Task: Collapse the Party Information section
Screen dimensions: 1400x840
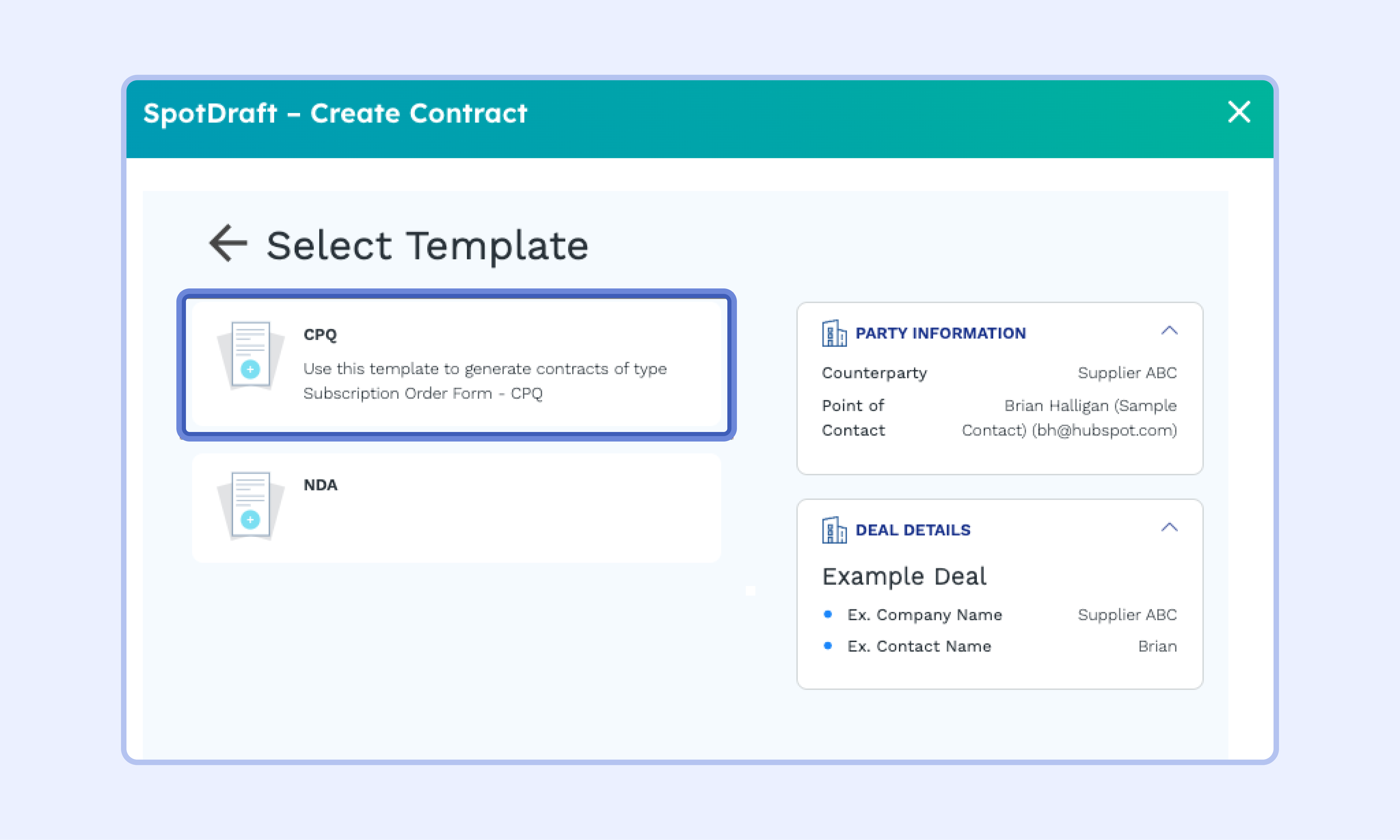Action: [1169, 331]
